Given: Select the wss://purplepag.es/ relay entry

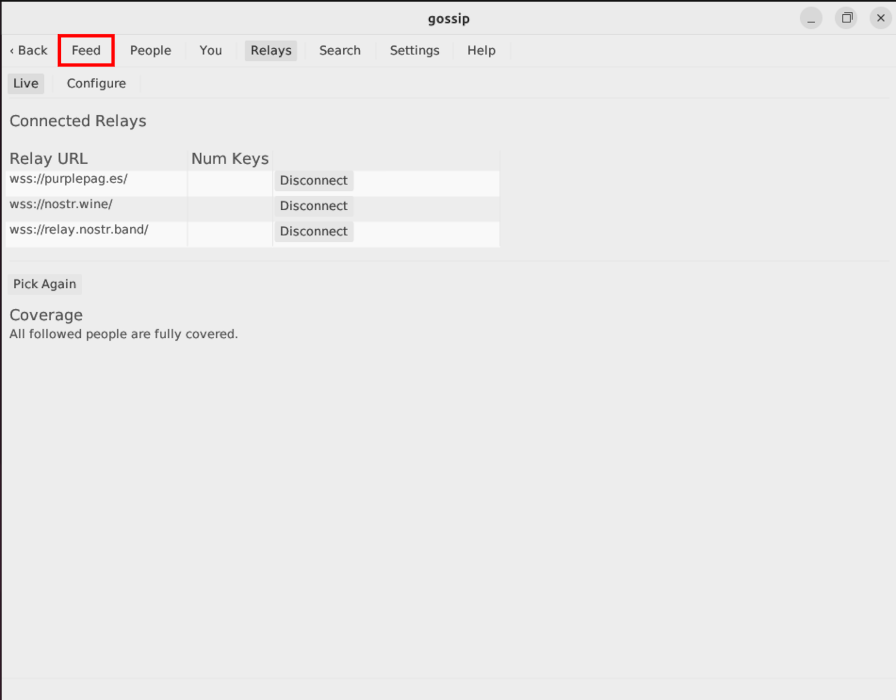Looking at the screenshot, I should (x=68, y=179).
